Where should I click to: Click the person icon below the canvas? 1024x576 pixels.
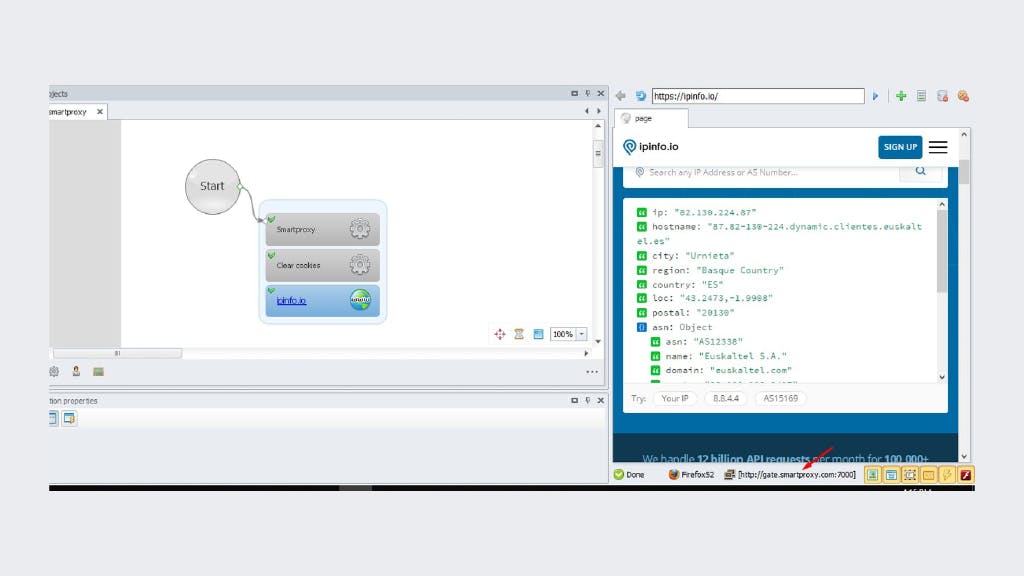point(76,371)
